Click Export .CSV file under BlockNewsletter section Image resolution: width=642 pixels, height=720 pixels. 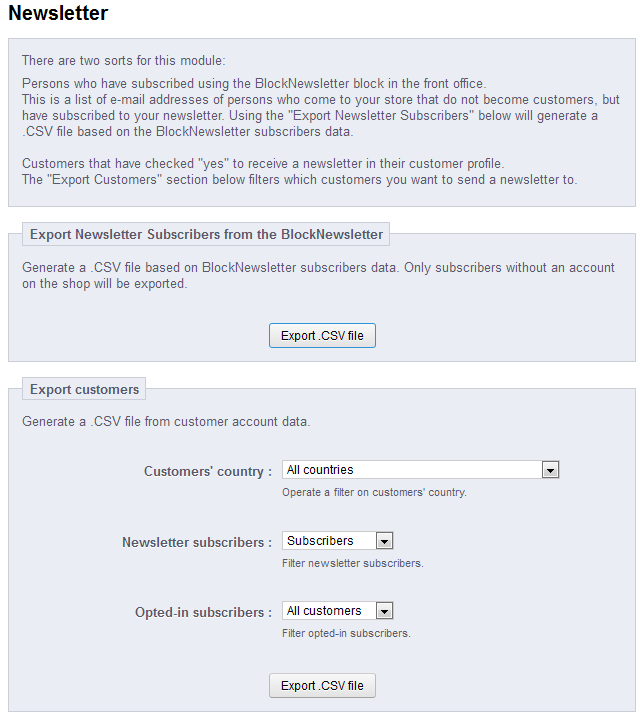(322, 336)
